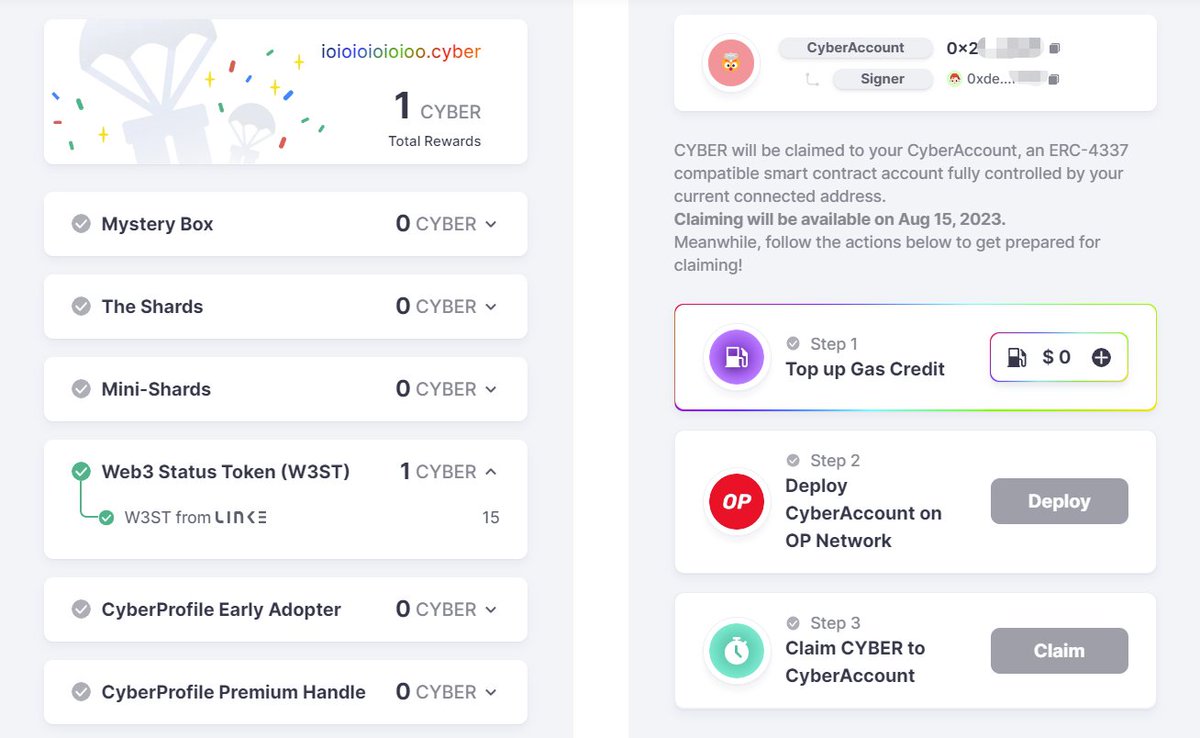Click the green stopwatch claim icon
Screen dimensions: 1200x738
pos(736,651)
